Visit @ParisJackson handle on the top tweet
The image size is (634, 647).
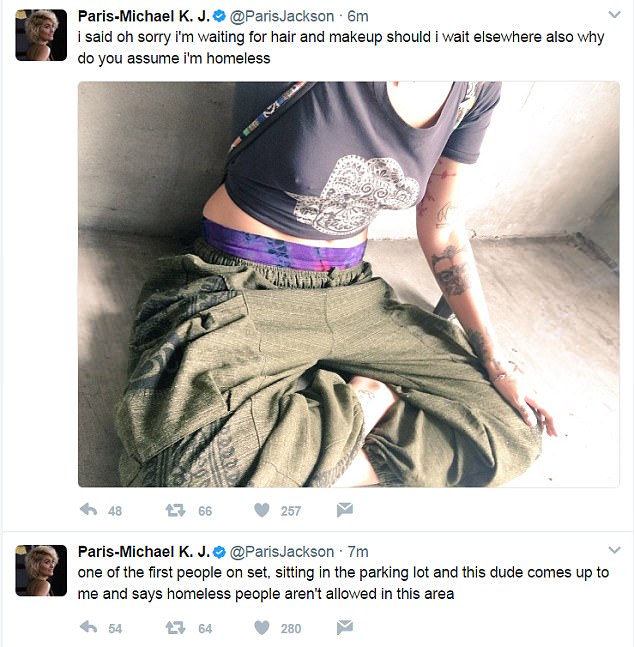(282, 16)
